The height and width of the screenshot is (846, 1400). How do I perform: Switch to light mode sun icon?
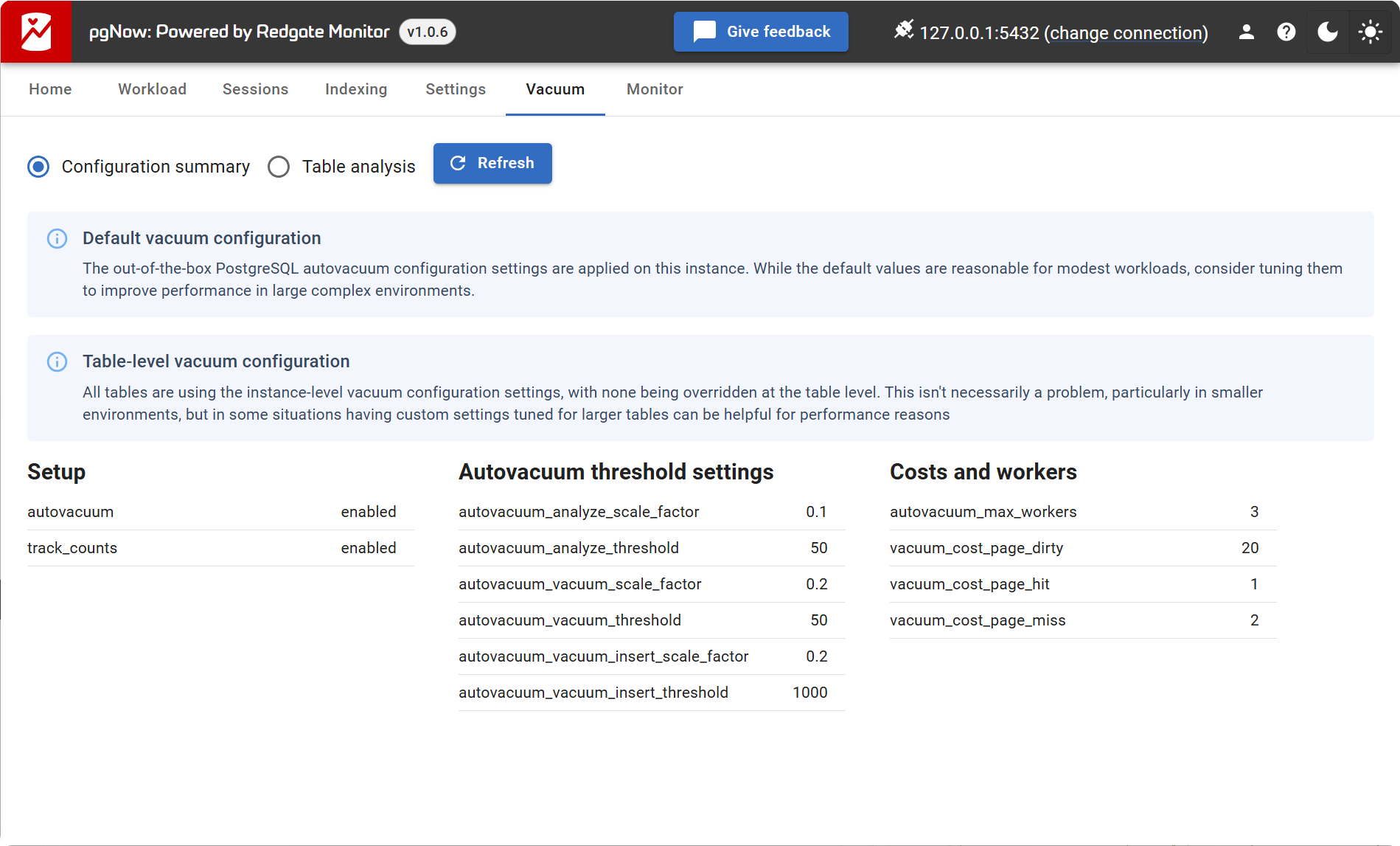click(1370, 32)
